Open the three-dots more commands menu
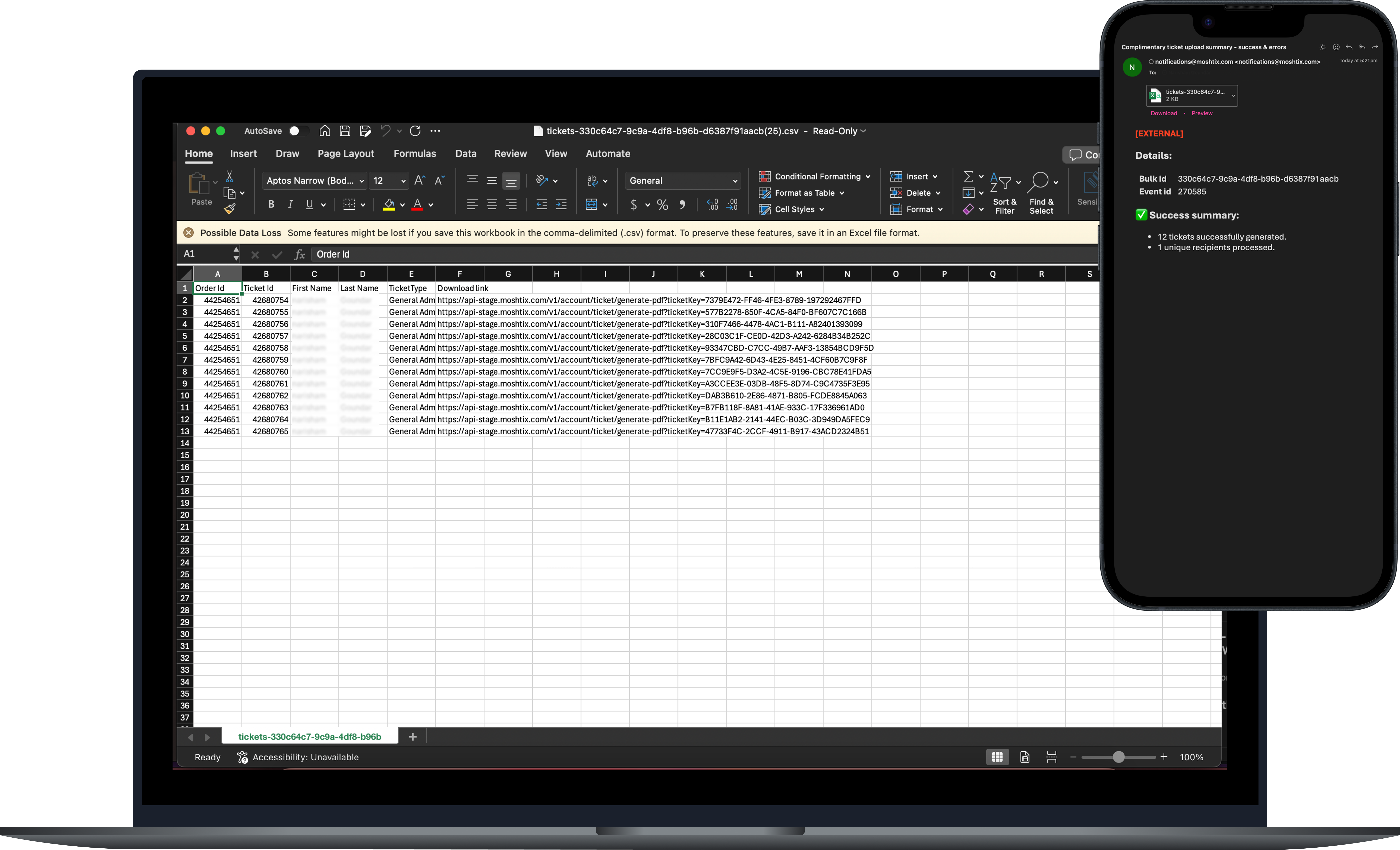Viewport: 1400px width, 850px height. [435, 131]
